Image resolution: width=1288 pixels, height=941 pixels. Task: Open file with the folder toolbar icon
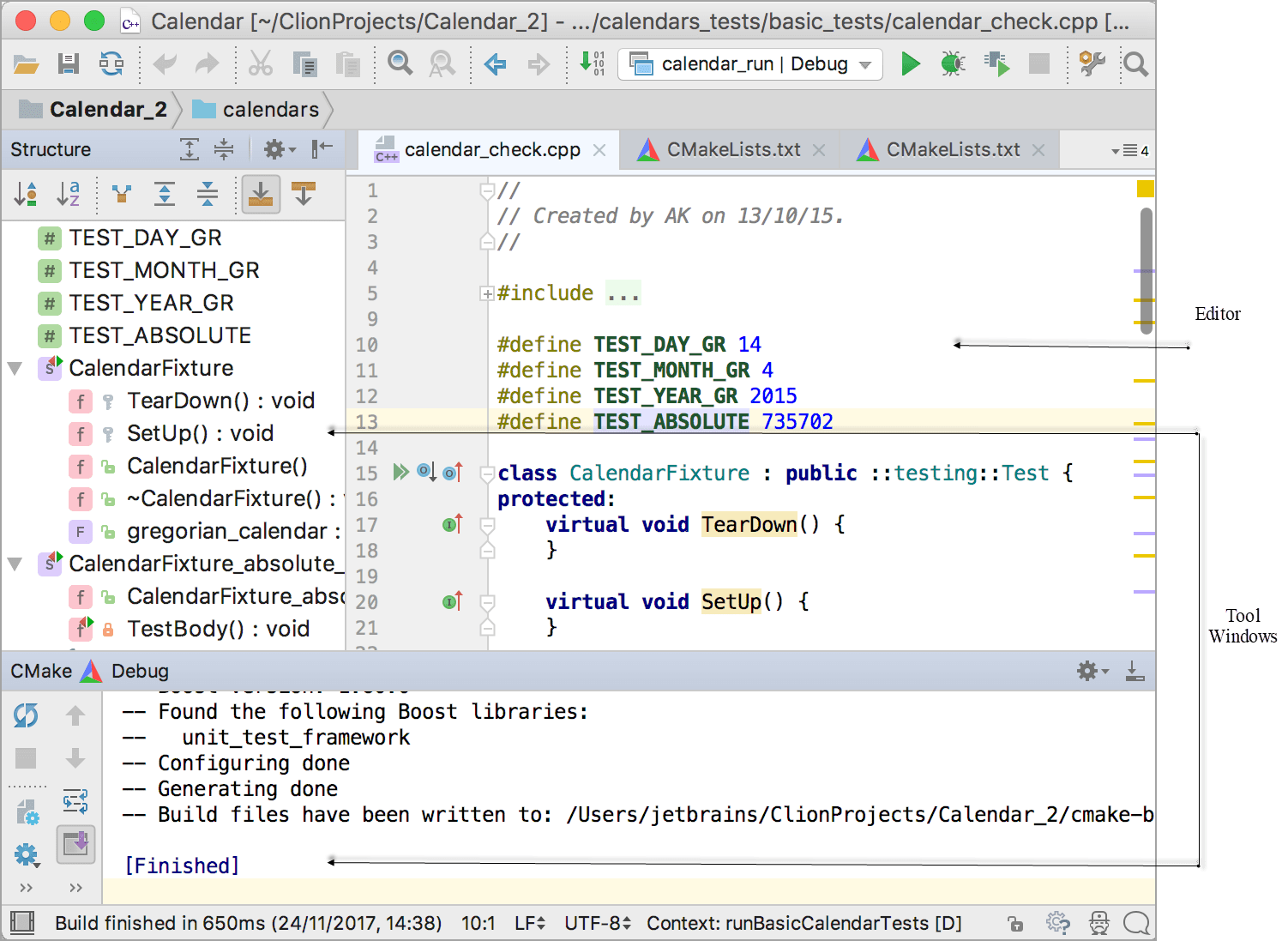[x=26, y=64]
